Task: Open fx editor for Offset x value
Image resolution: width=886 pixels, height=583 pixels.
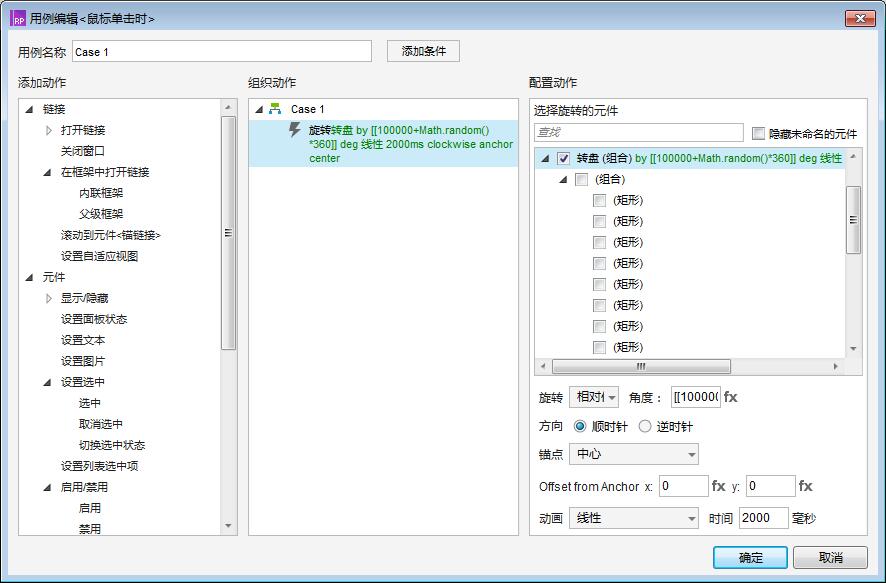Action: tap(719, 486)
